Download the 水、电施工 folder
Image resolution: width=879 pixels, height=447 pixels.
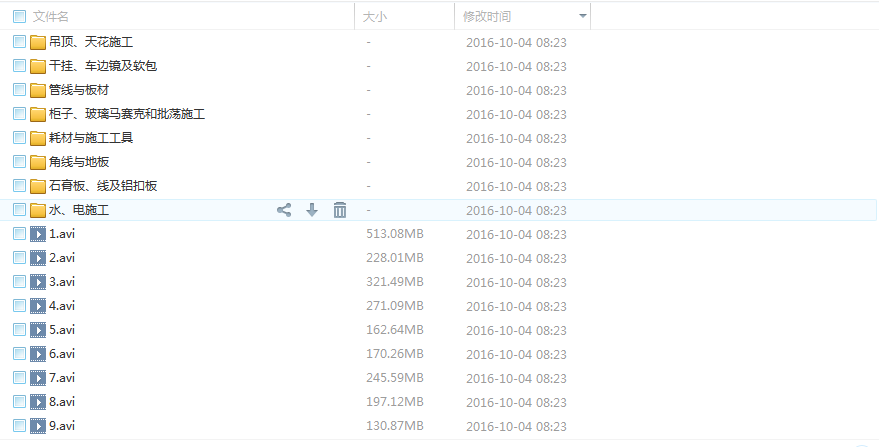(x=312, y=210)
